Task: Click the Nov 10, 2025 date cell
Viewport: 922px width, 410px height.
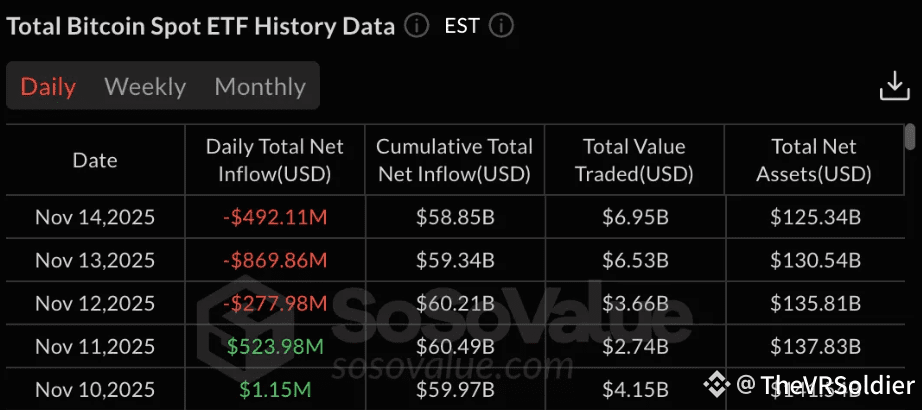Action: 95,388
